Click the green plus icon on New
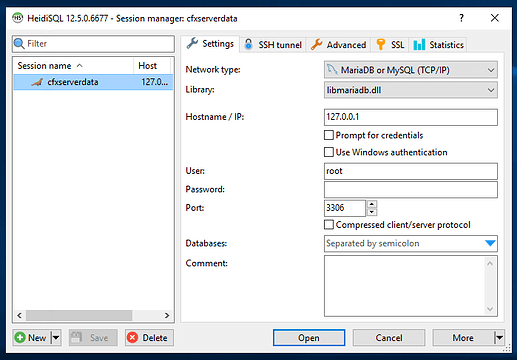The width and height of the screenshot is (517, 360). [20, 338]
